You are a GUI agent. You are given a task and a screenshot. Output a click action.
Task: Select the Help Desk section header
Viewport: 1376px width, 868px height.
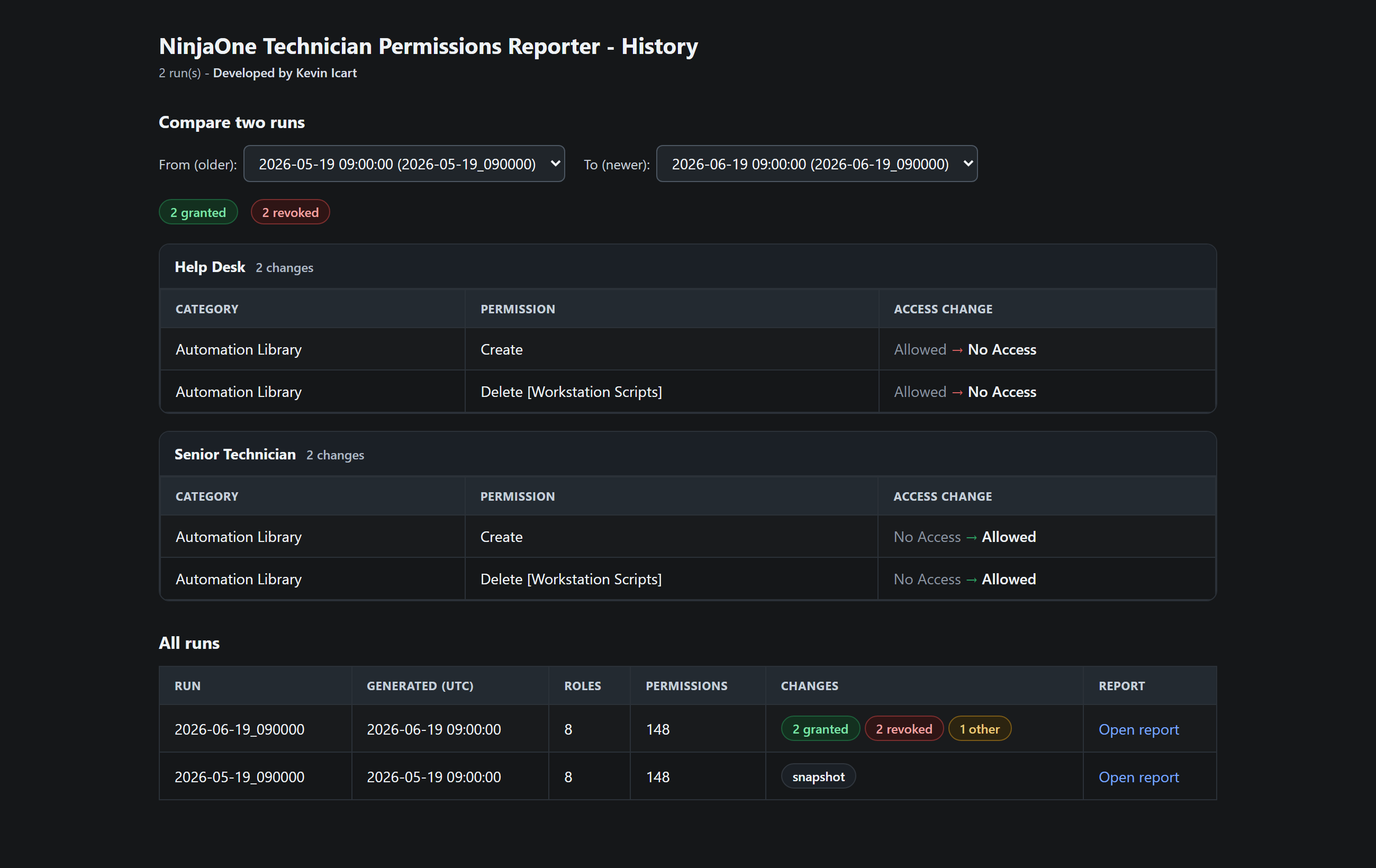687,267
